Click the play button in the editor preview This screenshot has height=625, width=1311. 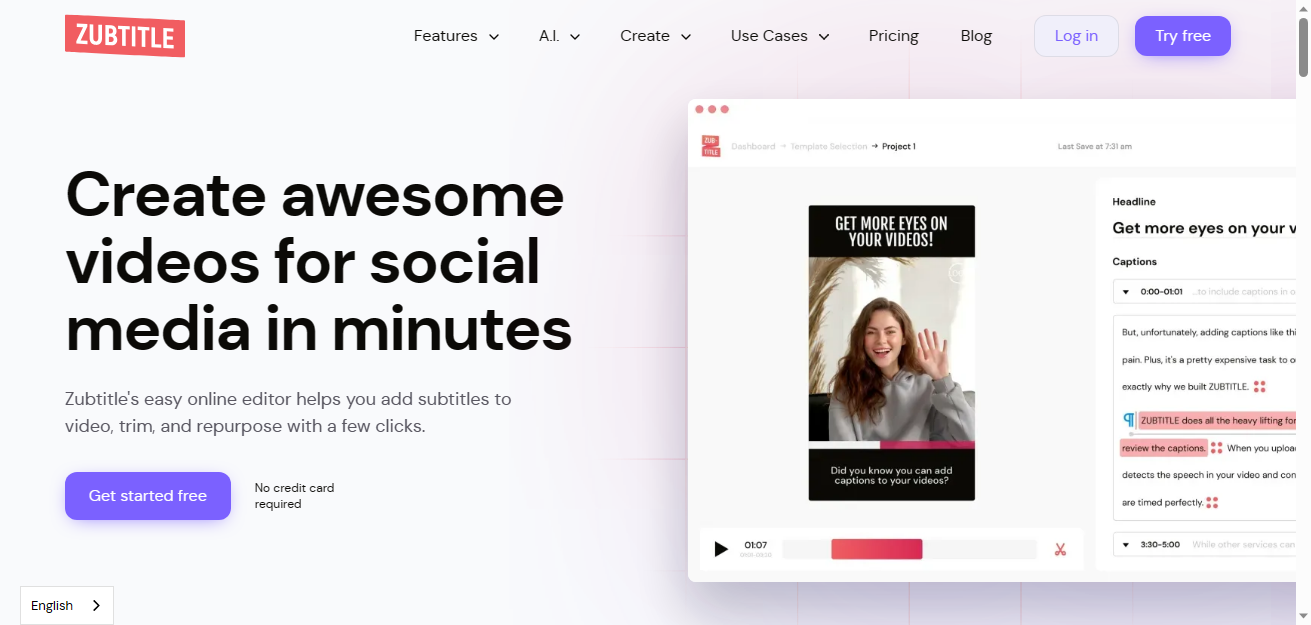721,549
